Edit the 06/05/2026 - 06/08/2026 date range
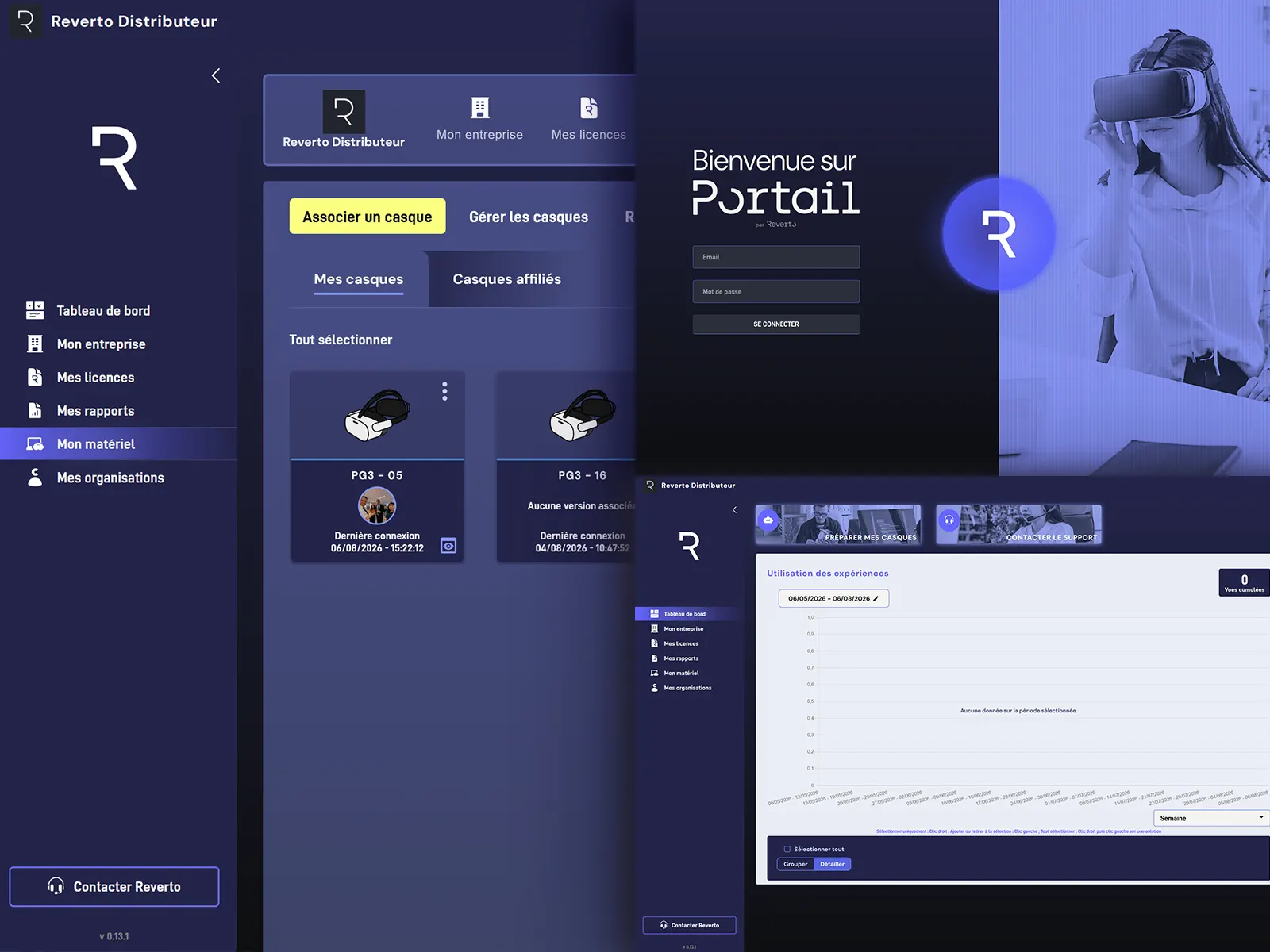Screen dimensions: 1270x952 (833, 598)
